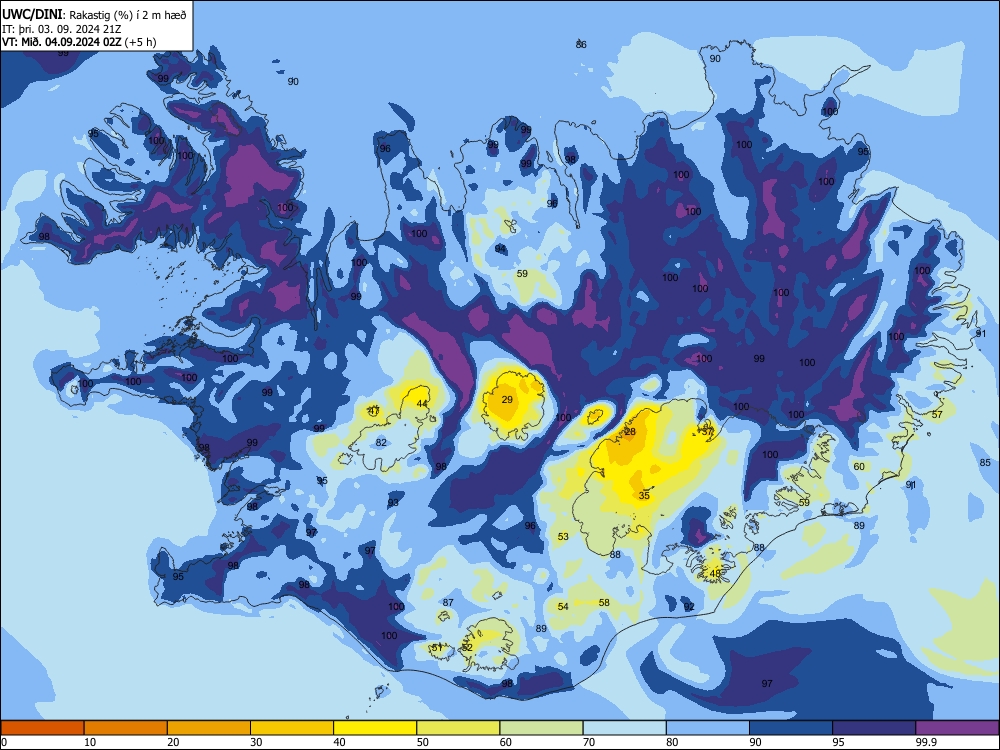Click the dark navy 95–99.9 legend swatch
Viewport: 1000px width, 750px height.
click(874, 728)
